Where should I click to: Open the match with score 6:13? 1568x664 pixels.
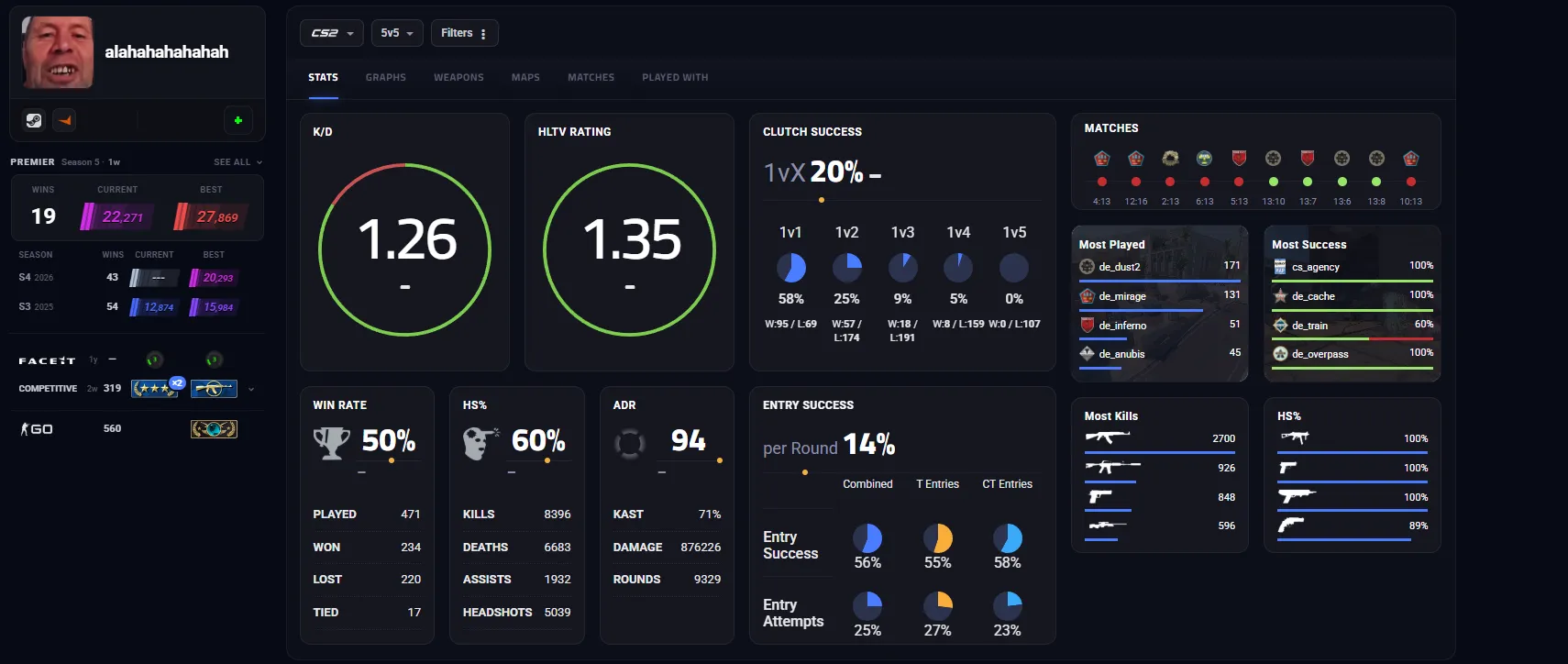1205,179
